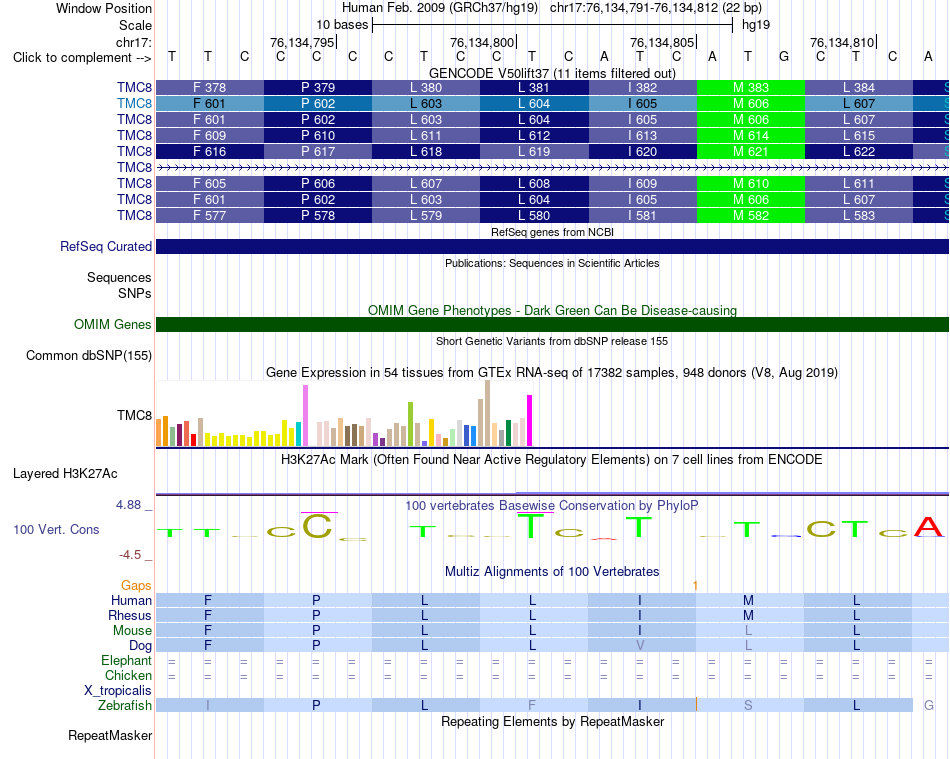Image resolution: width=950 pixels, height=759 pixels.
Task: Click the F 378 codon box
Action: pos(210,87)
